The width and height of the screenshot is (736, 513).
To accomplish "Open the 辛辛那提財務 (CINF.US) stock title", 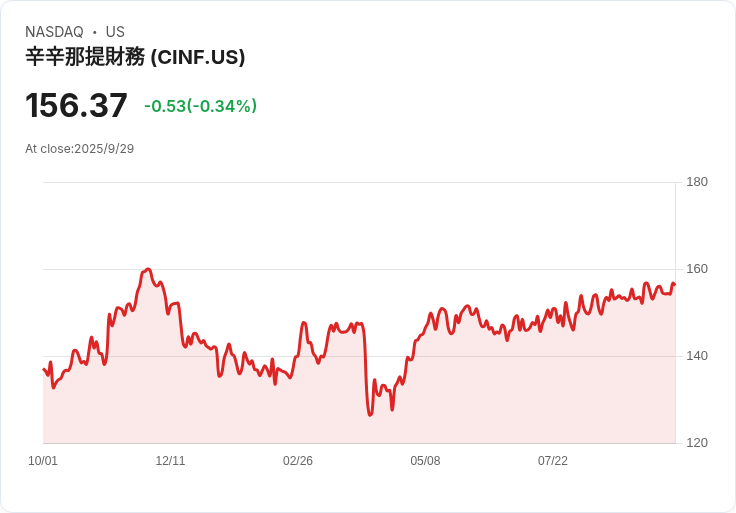I will click(x=135, y=58).
